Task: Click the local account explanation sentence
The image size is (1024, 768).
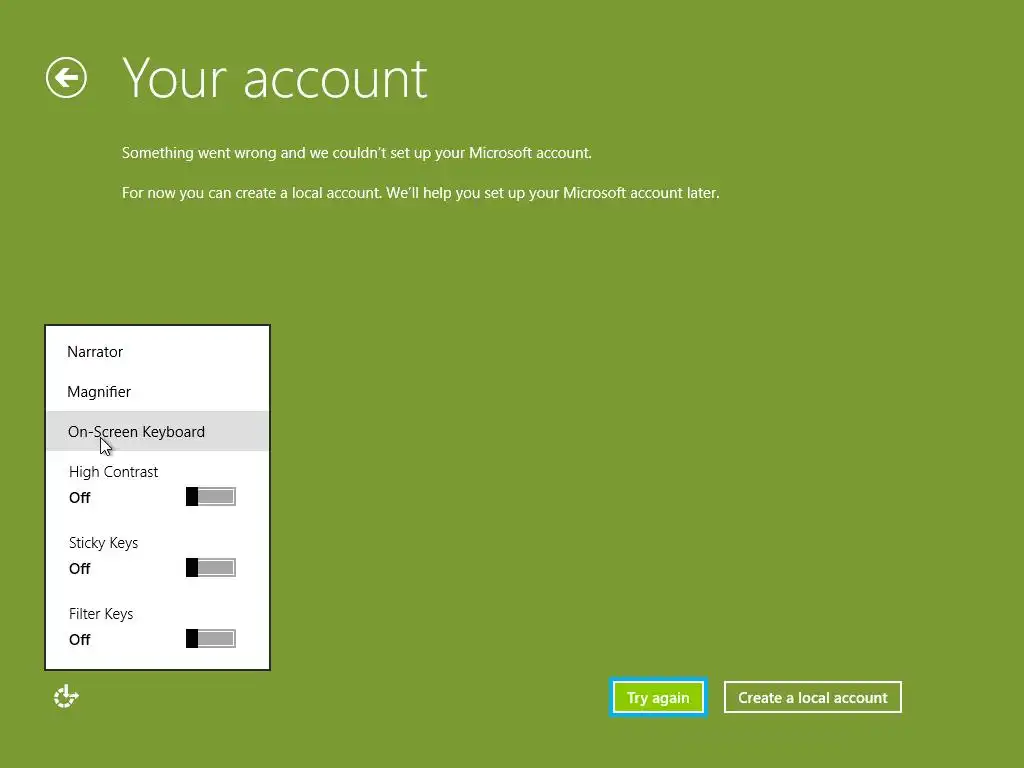Action: 421,193
